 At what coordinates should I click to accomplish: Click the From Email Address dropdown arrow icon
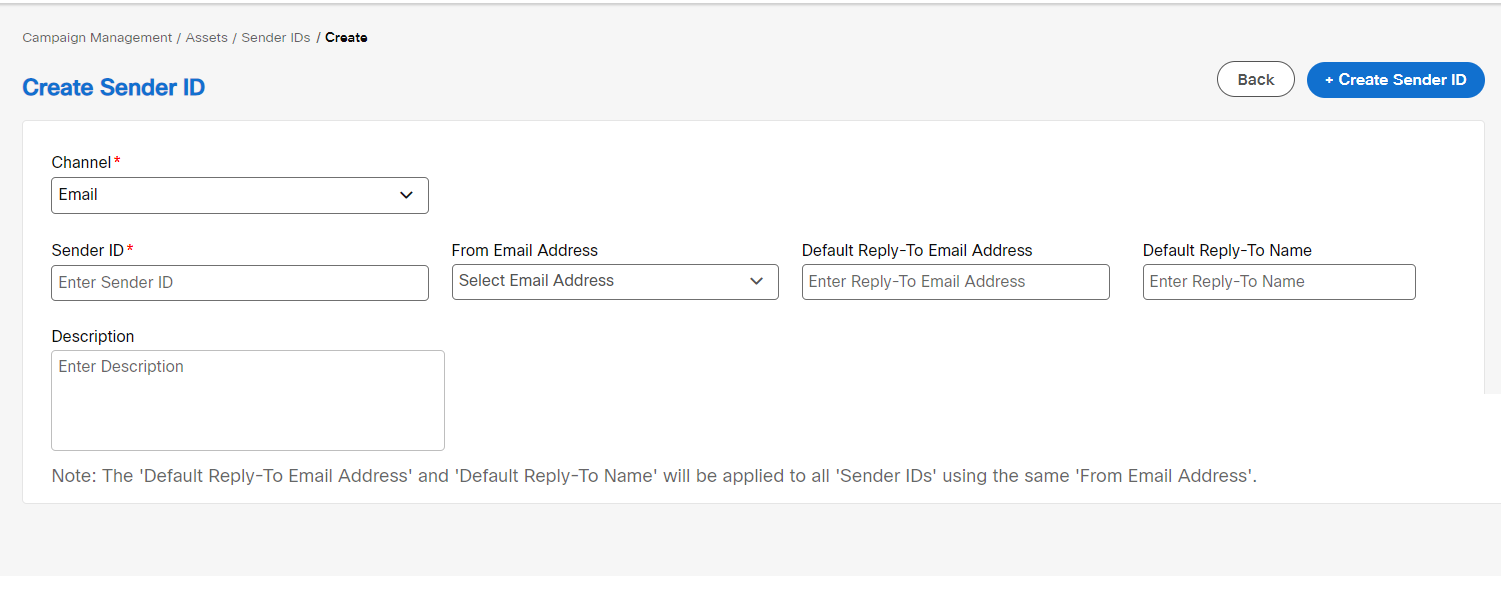(x=757, y=281)
